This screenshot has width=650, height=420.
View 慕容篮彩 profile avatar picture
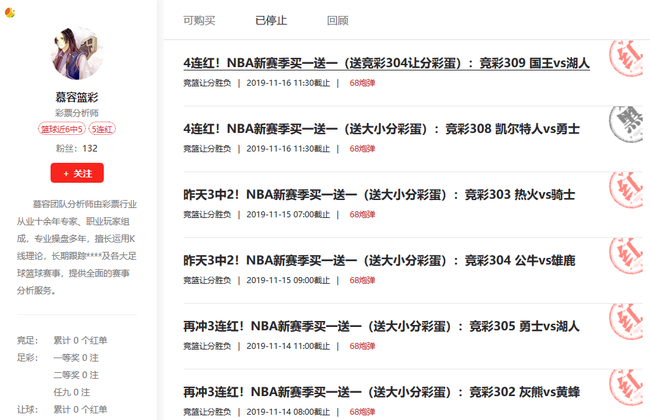(x=77, y=53)
